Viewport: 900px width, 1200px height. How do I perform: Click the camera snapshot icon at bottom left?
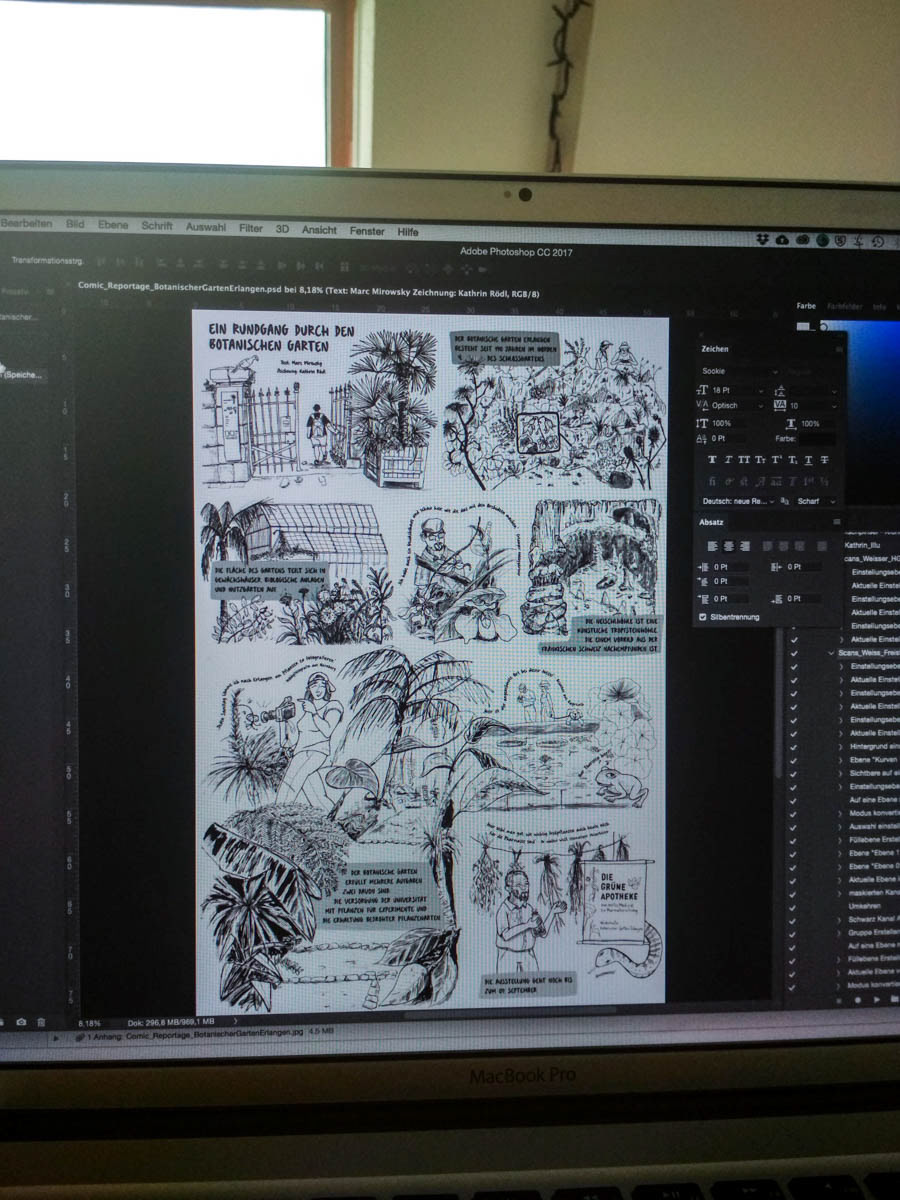(21, 1022)
